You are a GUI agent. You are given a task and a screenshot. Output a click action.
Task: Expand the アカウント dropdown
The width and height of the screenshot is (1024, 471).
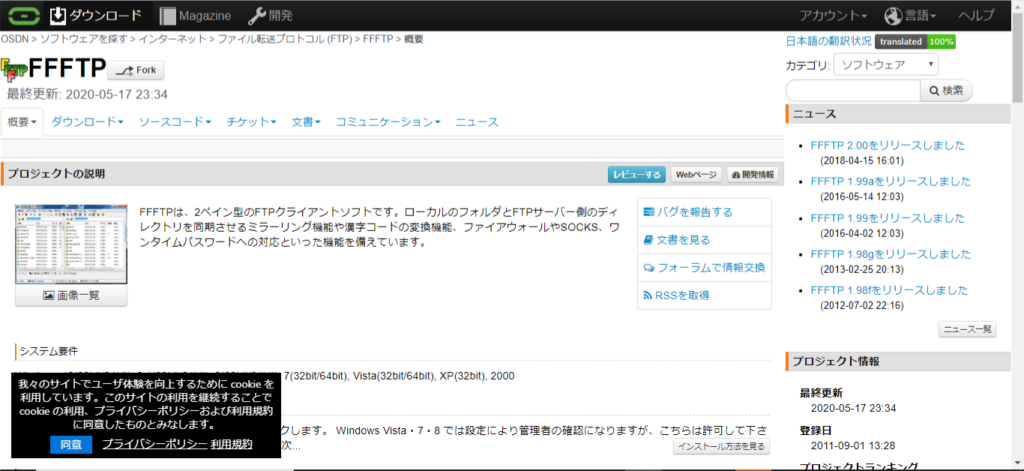click(833, 16)
